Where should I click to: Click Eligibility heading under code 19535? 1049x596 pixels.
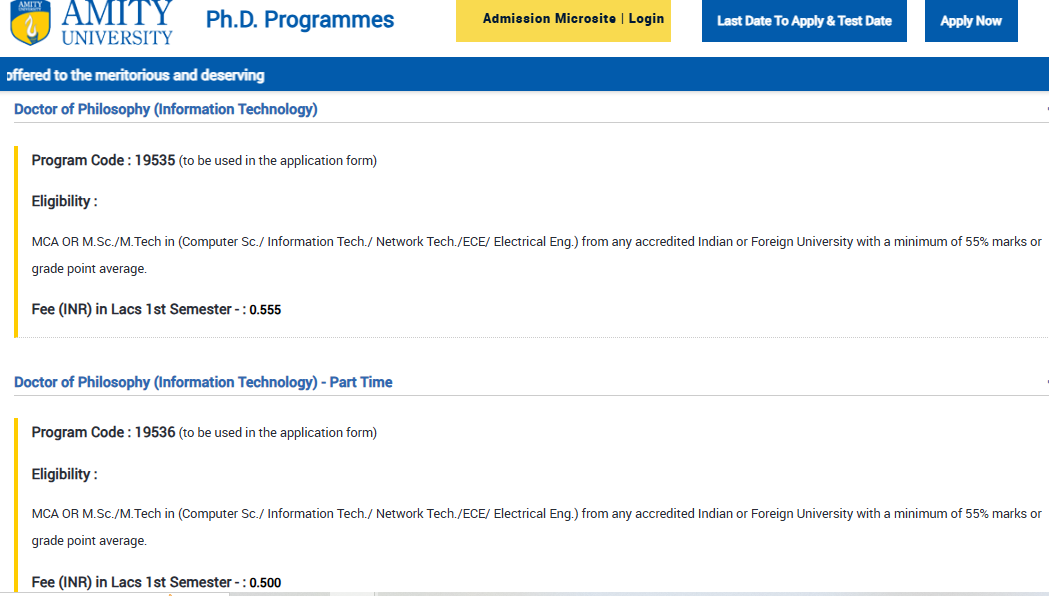[x=64, y=201]
